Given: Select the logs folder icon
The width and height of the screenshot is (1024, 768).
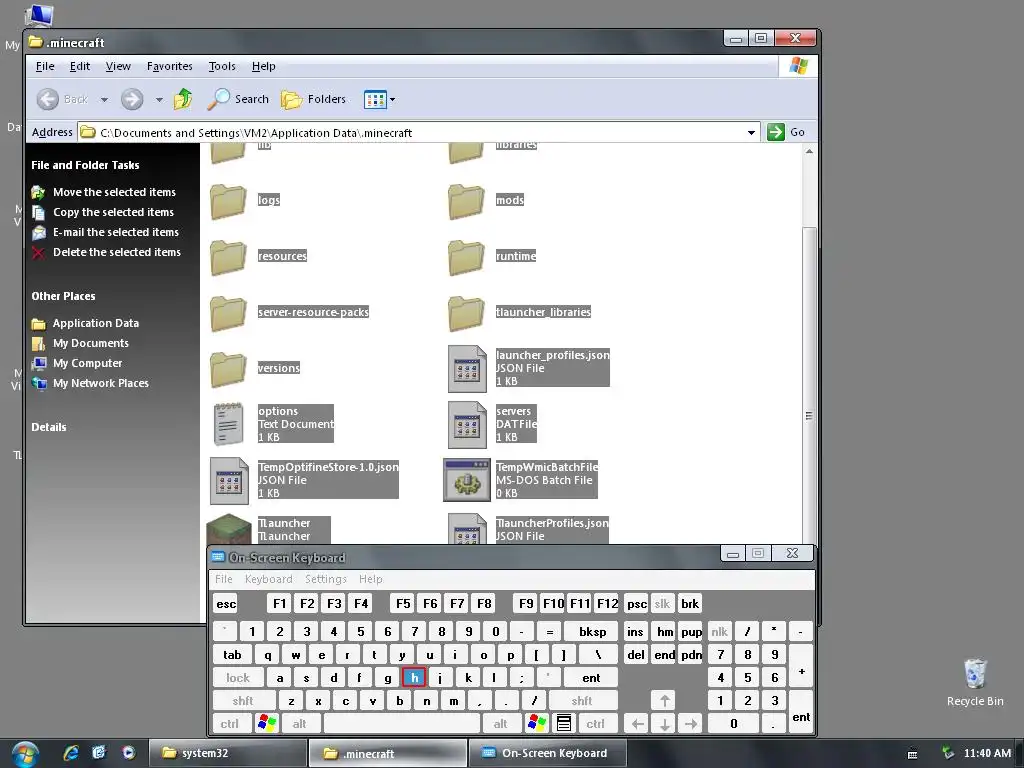Looking at the screenshot, I should pyautogui.click(x=229, y=201).
